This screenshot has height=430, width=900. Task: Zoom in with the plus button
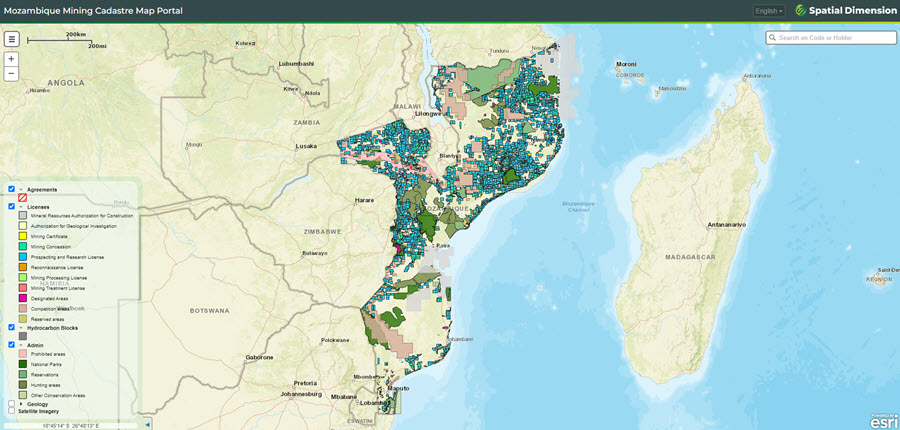11,59
